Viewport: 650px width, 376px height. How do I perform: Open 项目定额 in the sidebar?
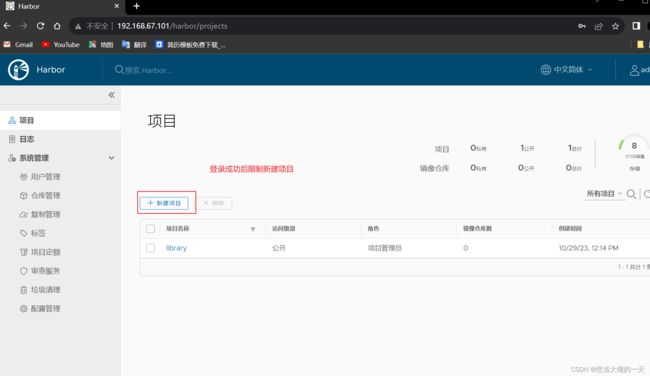pyautogui.click(x=40, y=252)
